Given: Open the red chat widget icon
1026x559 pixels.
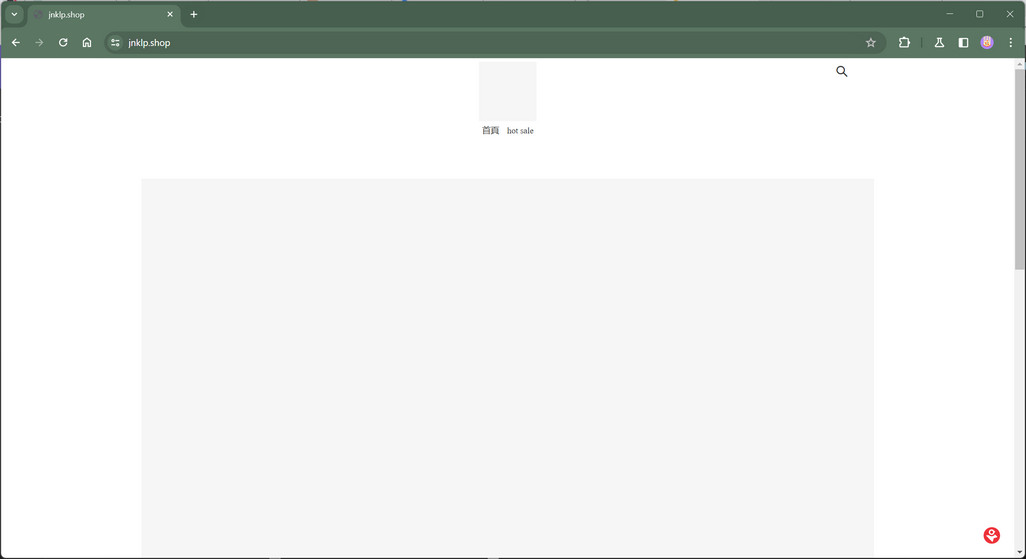Looking at the screenshot, I should [991, 535].
